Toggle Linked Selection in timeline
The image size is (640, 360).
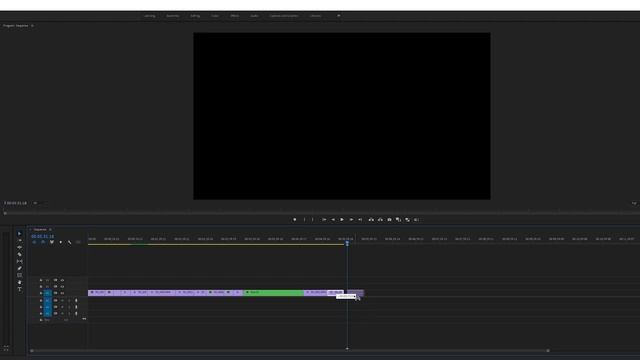52,242
